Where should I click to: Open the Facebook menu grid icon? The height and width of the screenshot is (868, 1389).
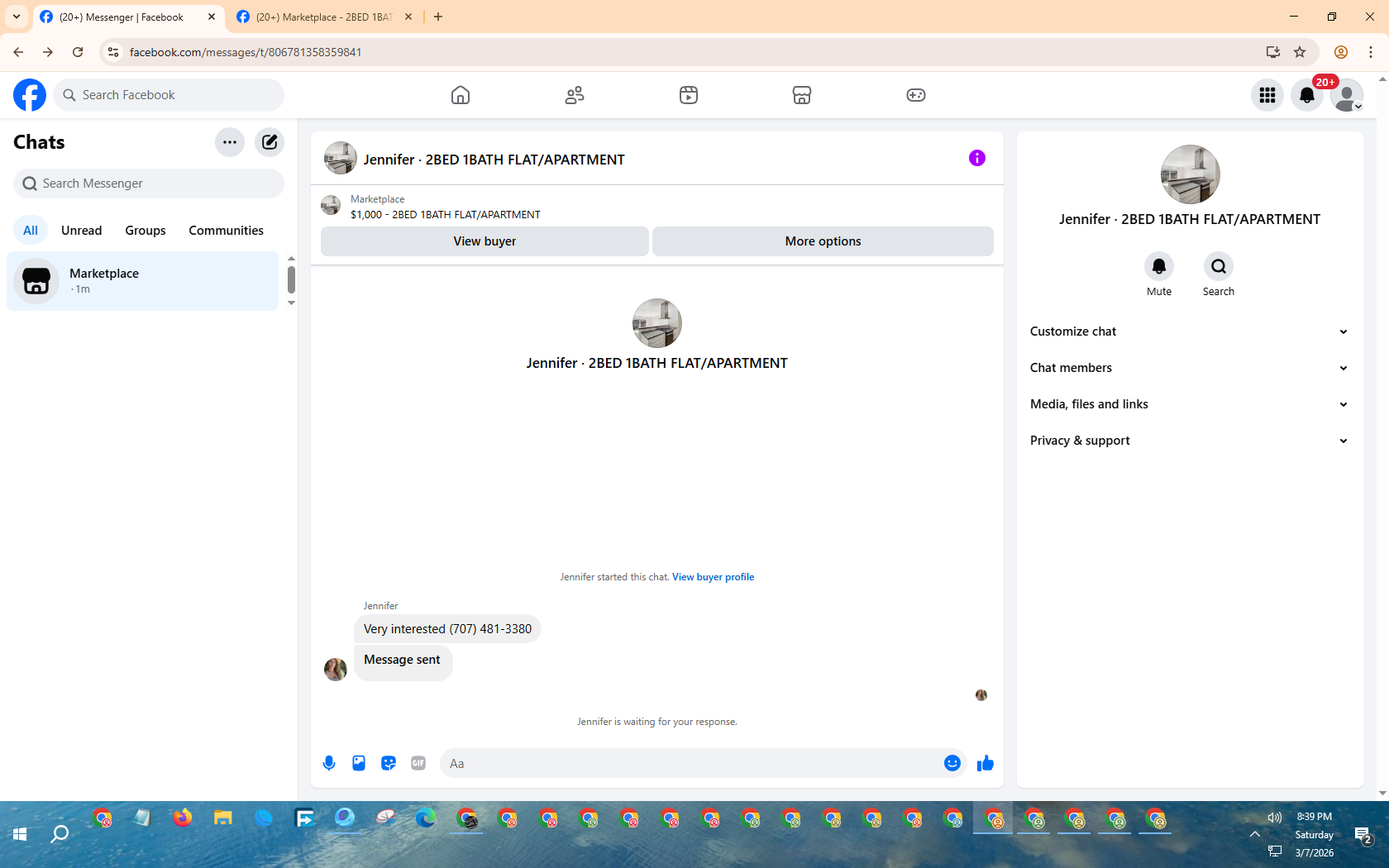(1267, 95)
